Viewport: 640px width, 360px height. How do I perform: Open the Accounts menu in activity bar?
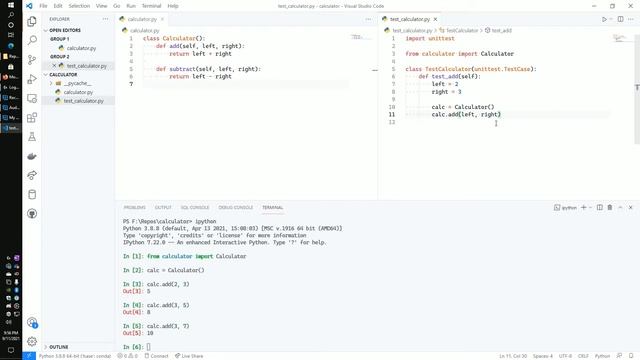[x=32, y=322]
